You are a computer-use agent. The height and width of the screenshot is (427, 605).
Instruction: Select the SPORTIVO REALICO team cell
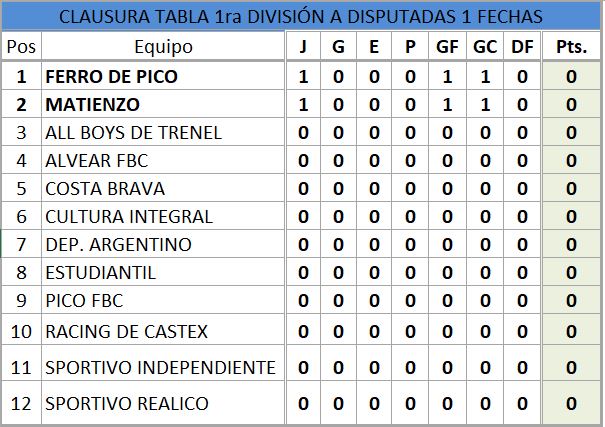127,403
